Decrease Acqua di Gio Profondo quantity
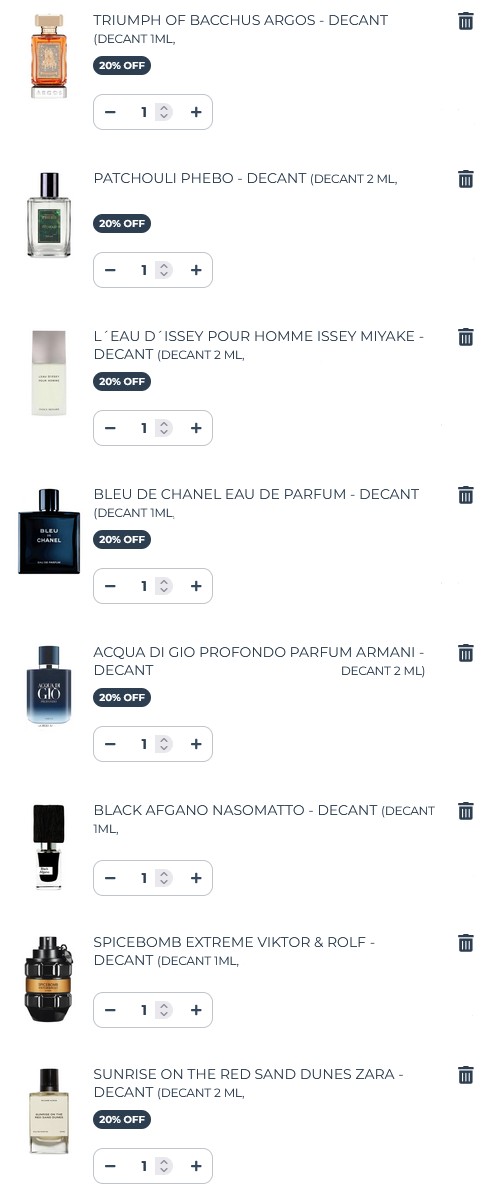 click(x=110, y=744)
